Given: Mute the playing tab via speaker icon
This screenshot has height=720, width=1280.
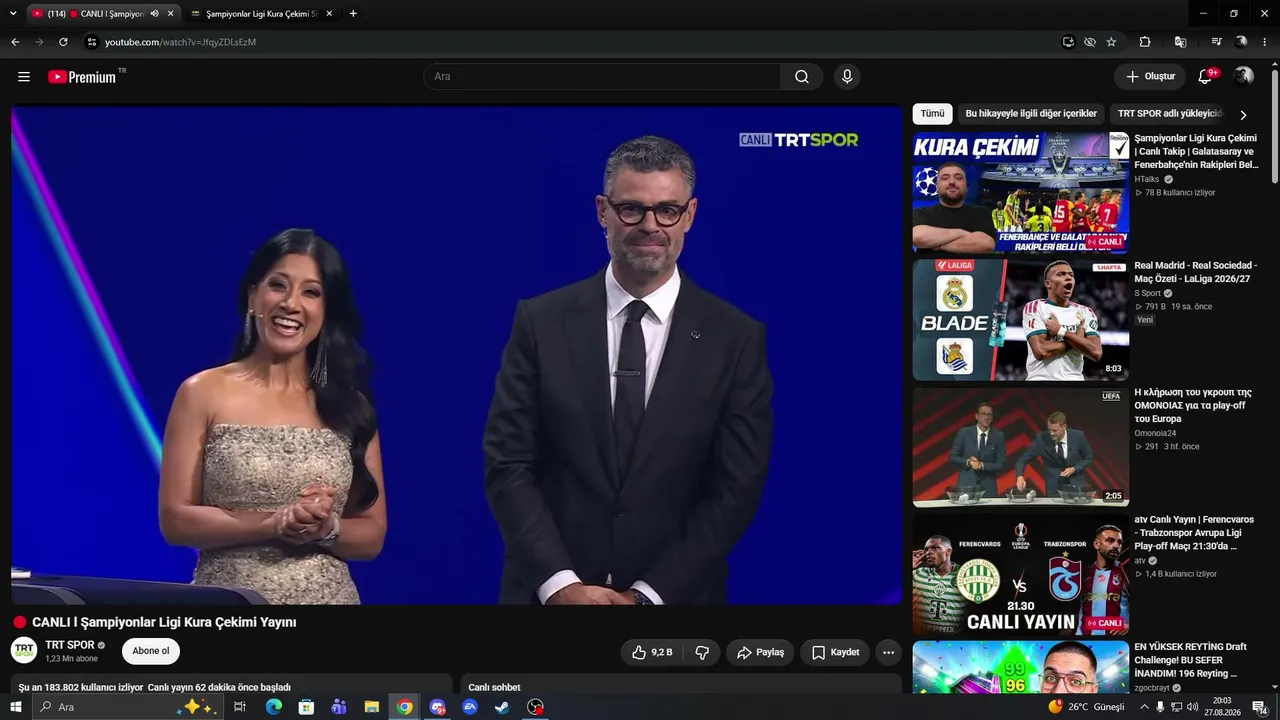Looking at the screenshot, I should tap(154, 14).
